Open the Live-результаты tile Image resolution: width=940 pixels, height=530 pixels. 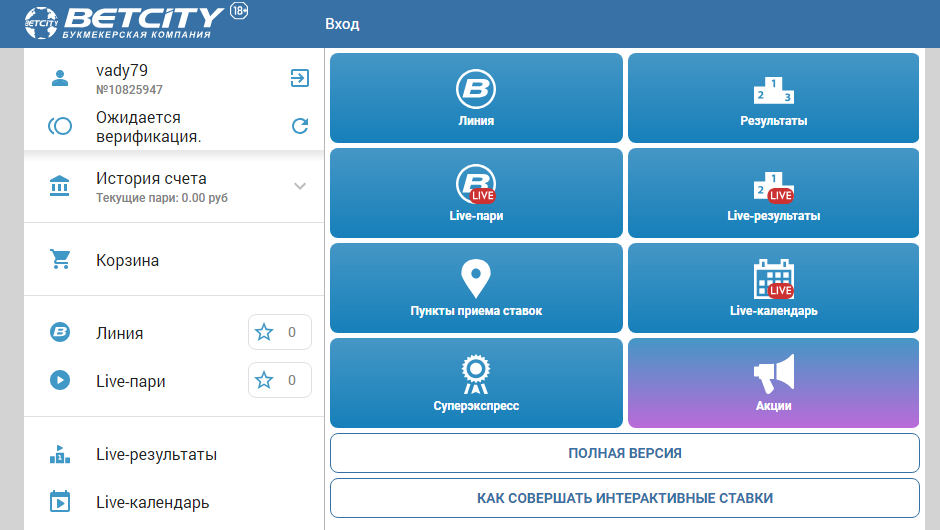(x=773, y=193)
